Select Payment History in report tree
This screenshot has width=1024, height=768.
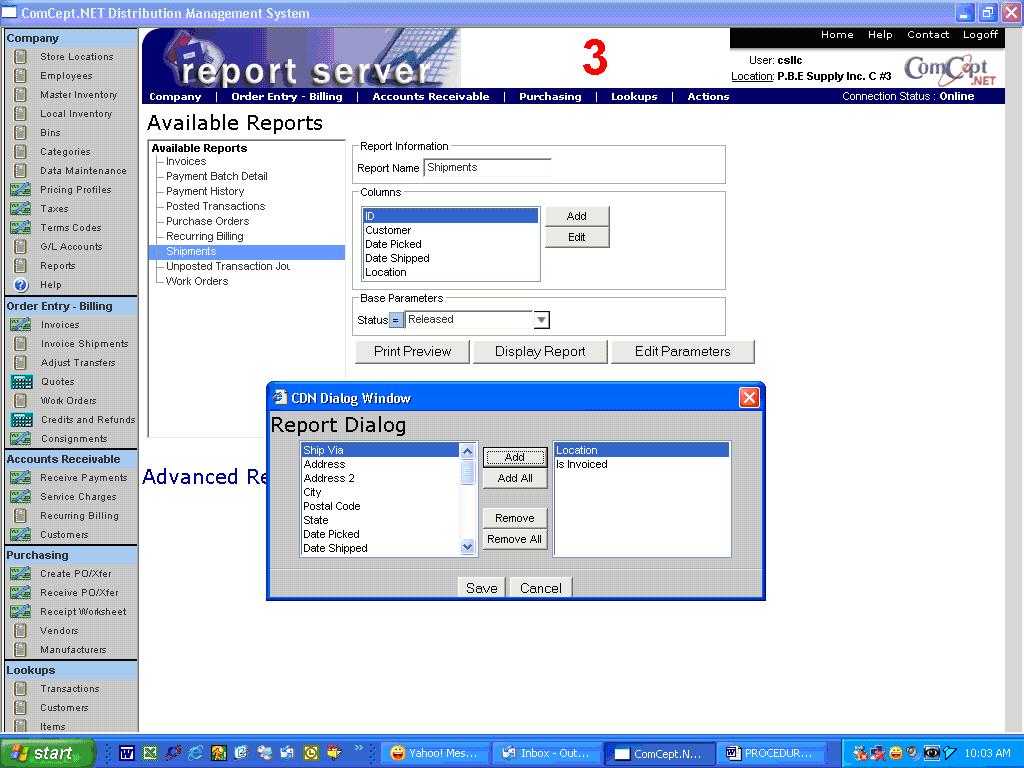(x=205, y=191)
